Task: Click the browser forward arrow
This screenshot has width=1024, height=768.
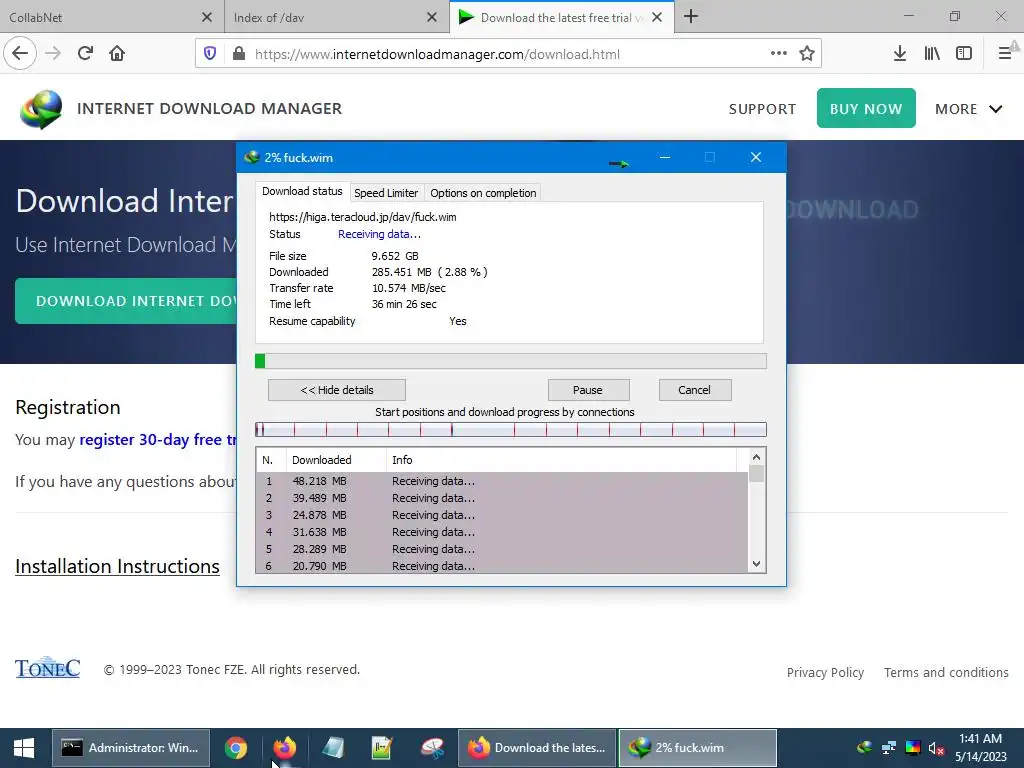Action: coord(53,54)
